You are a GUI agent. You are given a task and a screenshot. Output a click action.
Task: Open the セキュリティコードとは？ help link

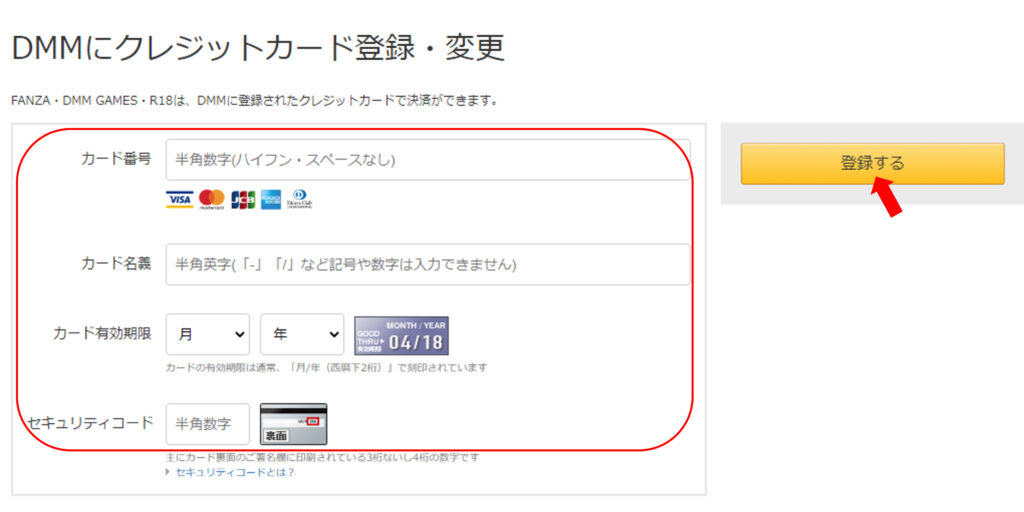click(x=235, y=472)
